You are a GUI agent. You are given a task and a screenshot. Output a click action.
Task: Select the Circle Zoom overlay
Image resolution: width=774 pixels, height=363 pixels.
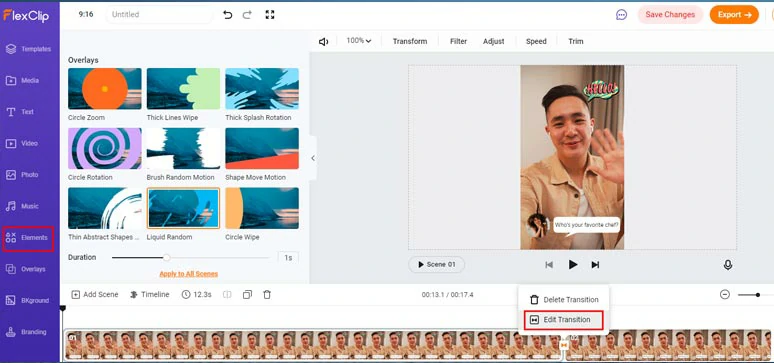(105, 89)
